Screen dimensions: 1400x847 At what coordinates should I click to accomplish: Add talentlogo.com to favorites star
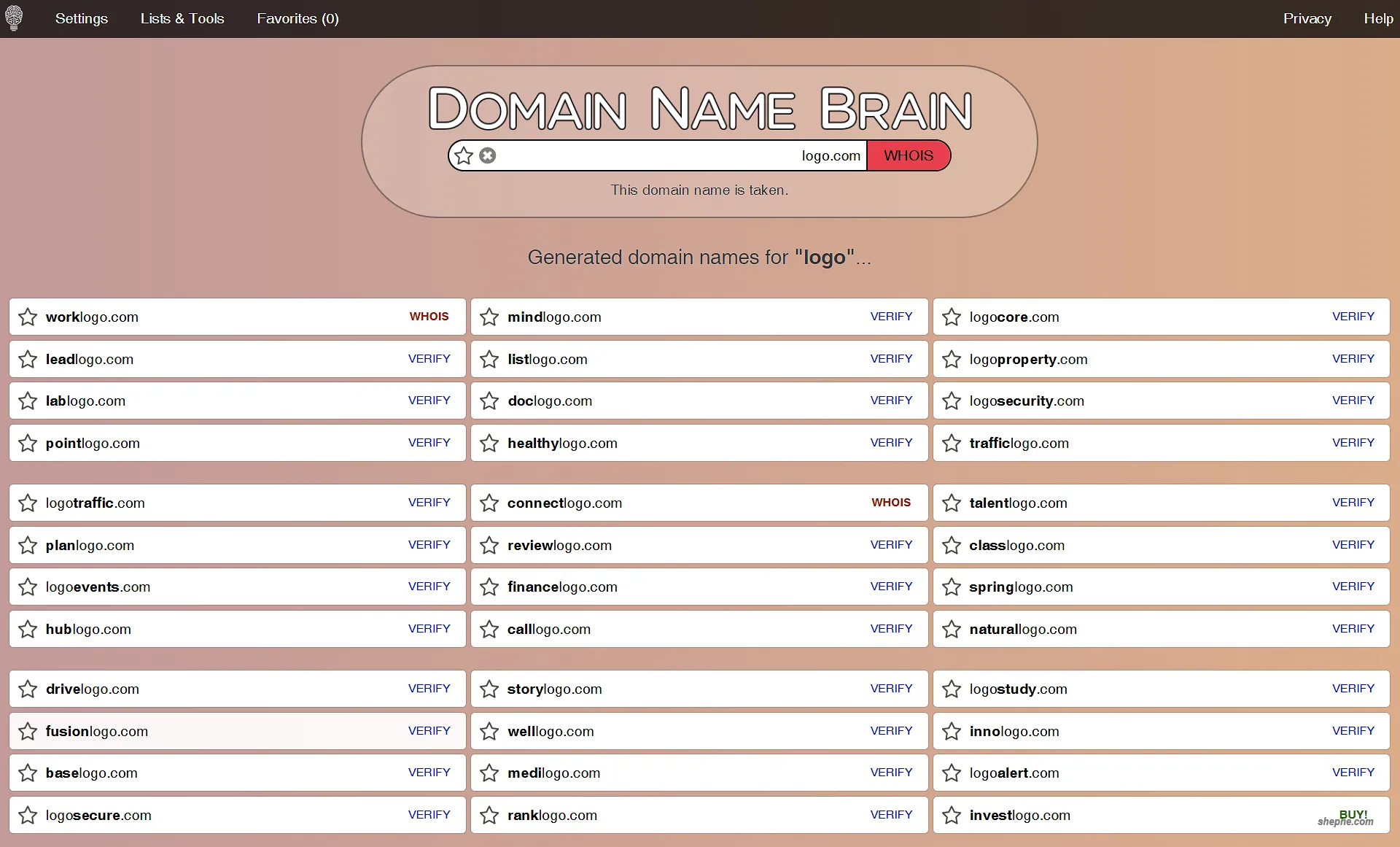click(x=951, y=503)
